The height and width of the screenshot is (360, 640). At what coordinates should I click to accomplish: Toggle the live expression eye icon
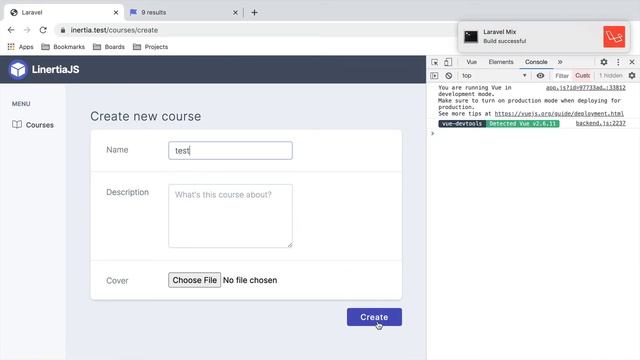(x=540, y=76)
